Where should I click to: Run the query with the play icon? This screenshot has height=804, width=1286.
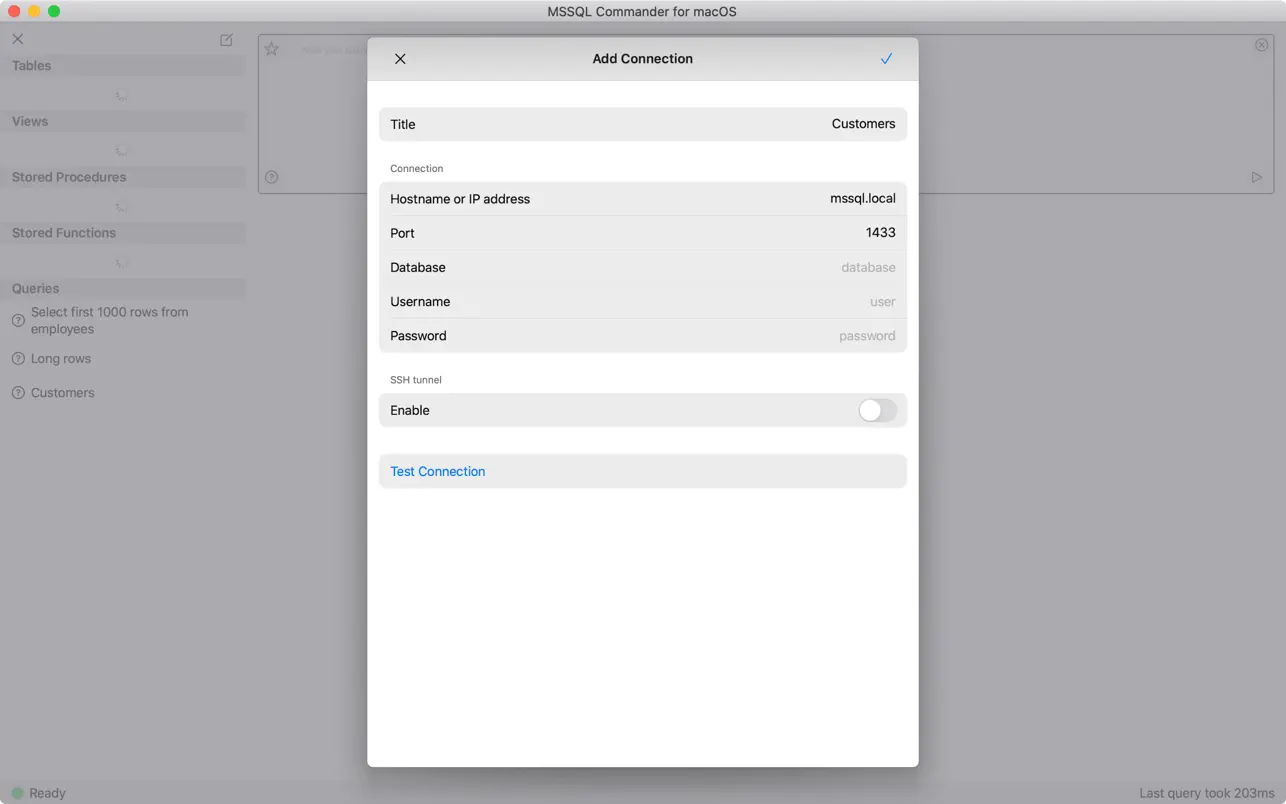point(1257,176)
